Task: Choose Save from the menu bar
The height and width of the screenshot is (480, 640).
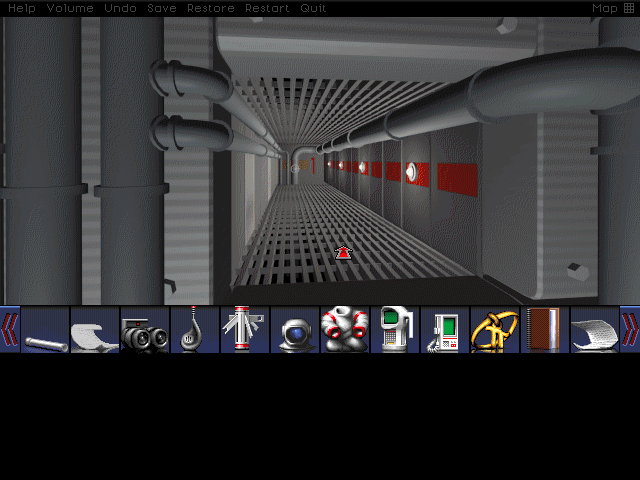Action: tap(162, 8)
